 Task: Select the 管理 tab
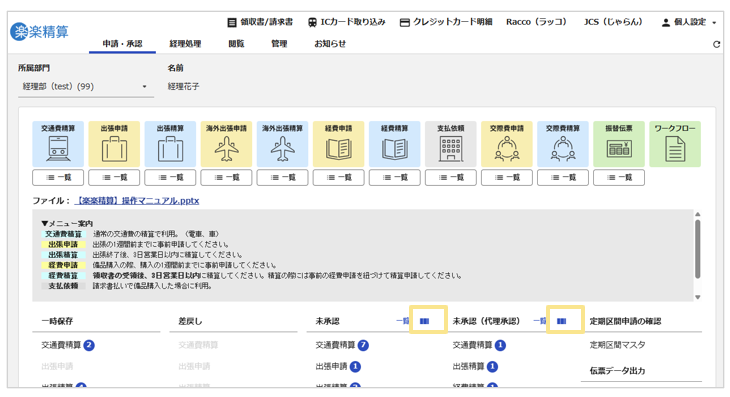(279, 44)
